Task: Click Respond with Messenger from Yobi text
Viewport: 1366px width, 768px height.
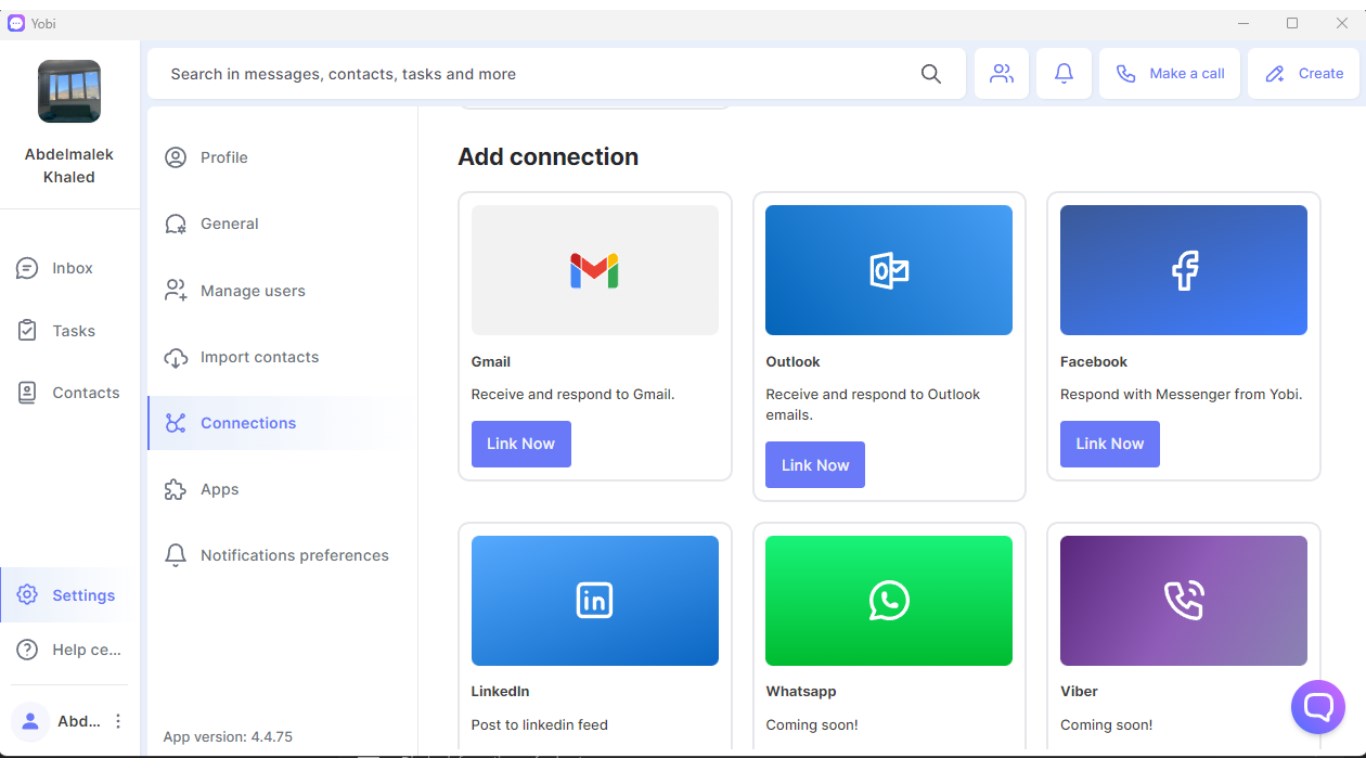Action: [x=1181, y=394]
